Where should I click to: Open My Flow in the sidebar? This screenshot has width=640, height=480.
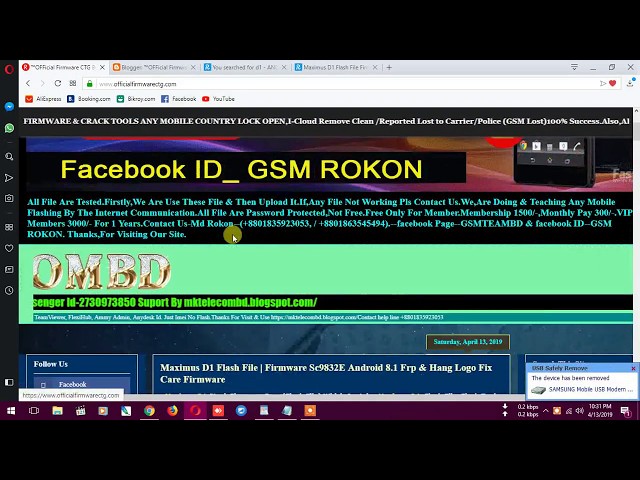click(9, 178)
